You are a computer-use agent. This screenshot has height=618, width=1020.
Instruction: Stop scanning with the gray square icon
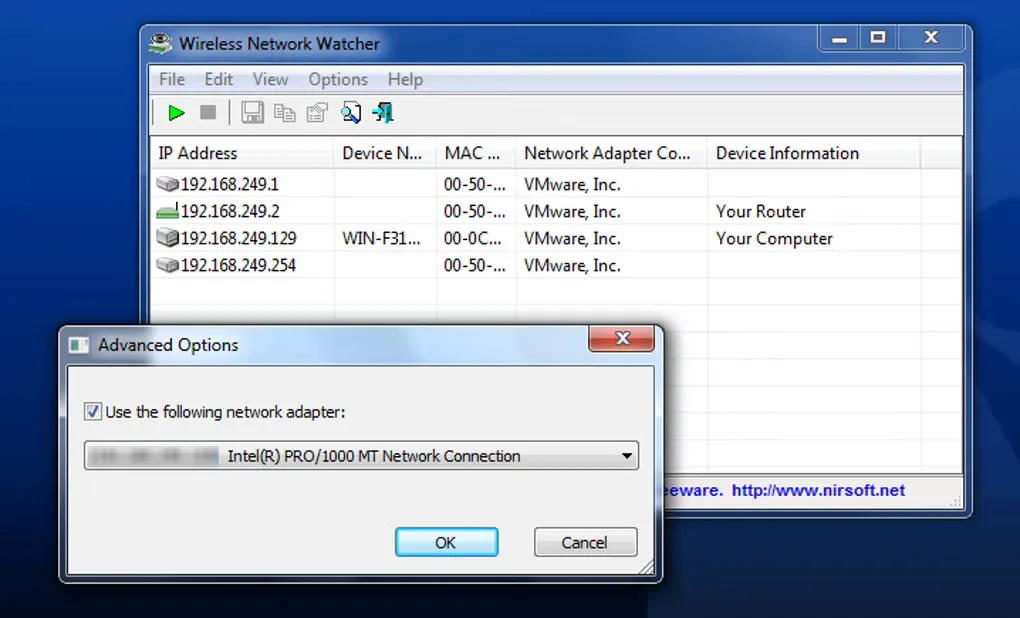(208, 113)
